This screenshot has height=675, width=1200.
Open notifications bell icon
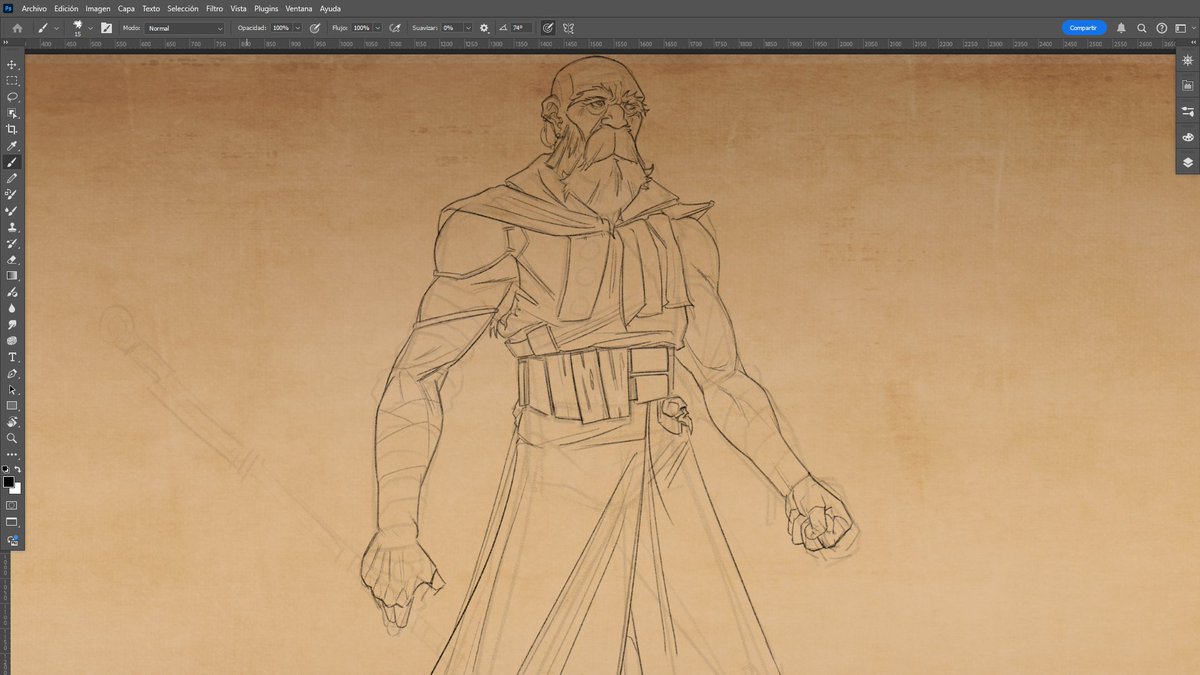(1121, 28)
